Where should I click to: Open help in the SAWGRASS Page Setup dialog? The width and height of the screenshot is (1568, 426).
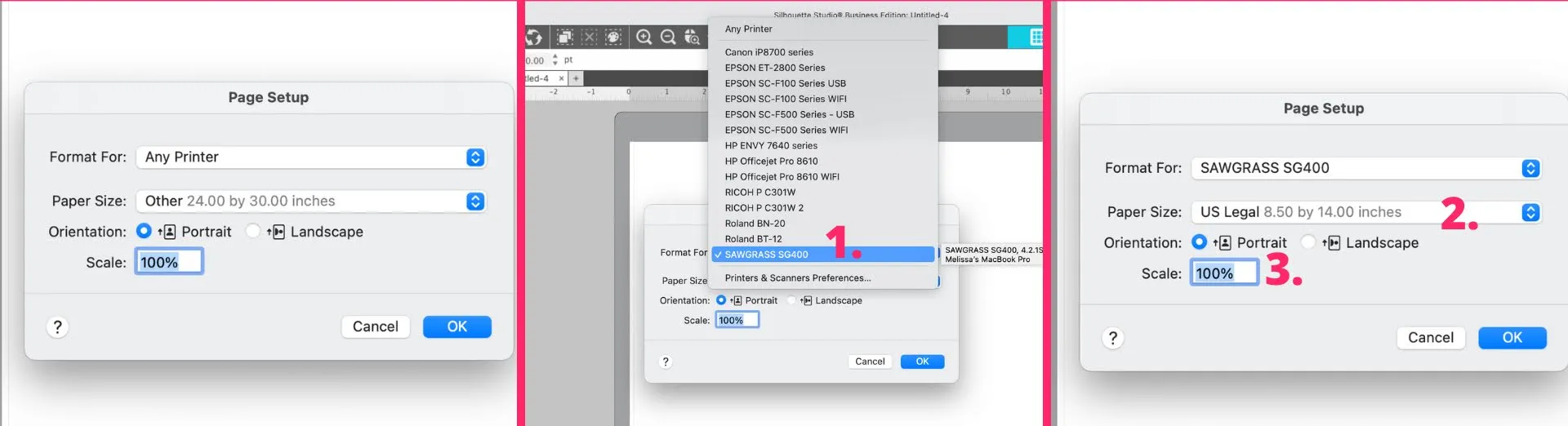click(x=1113, y=338)
